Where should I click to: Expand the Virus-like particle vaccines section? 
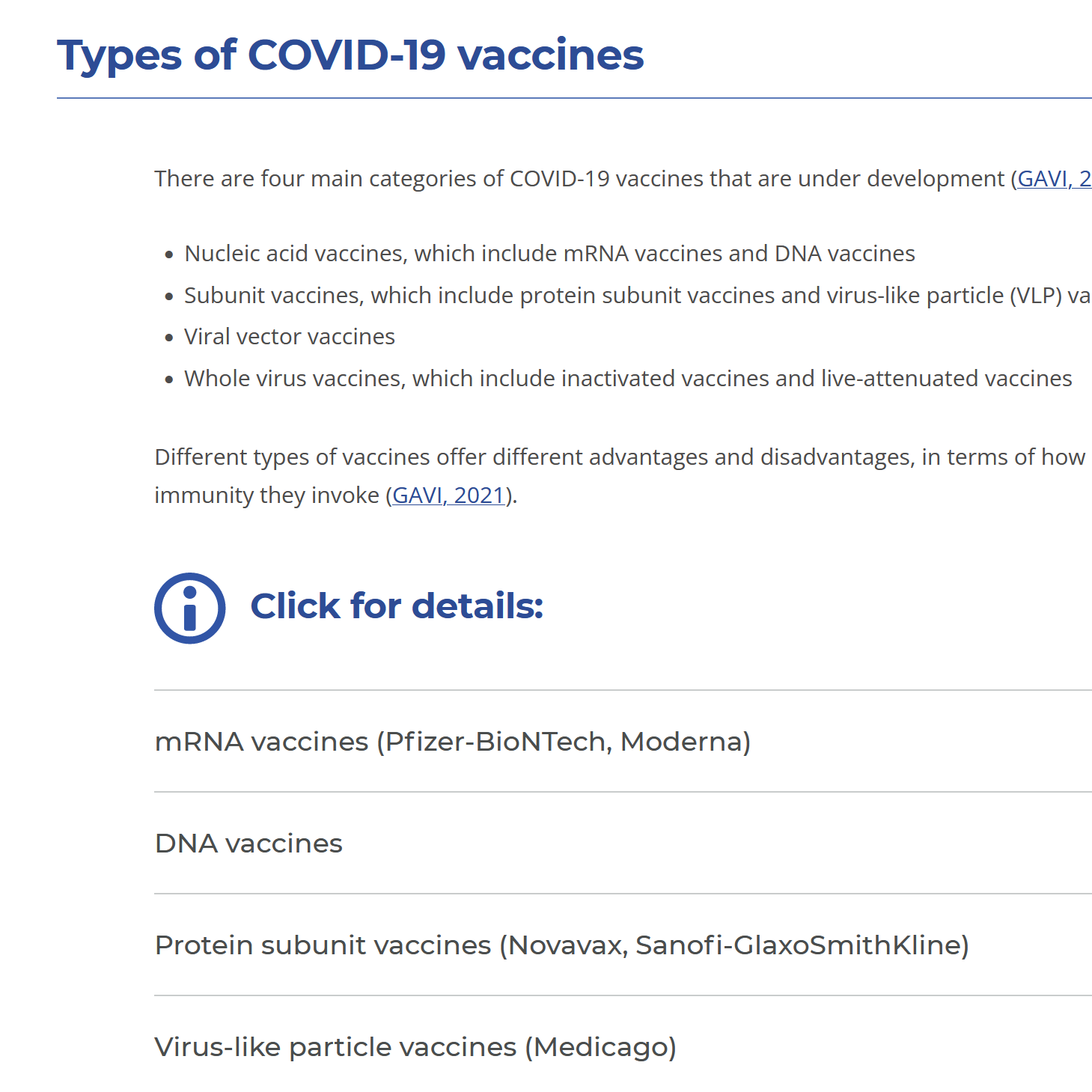point(623,1046)
